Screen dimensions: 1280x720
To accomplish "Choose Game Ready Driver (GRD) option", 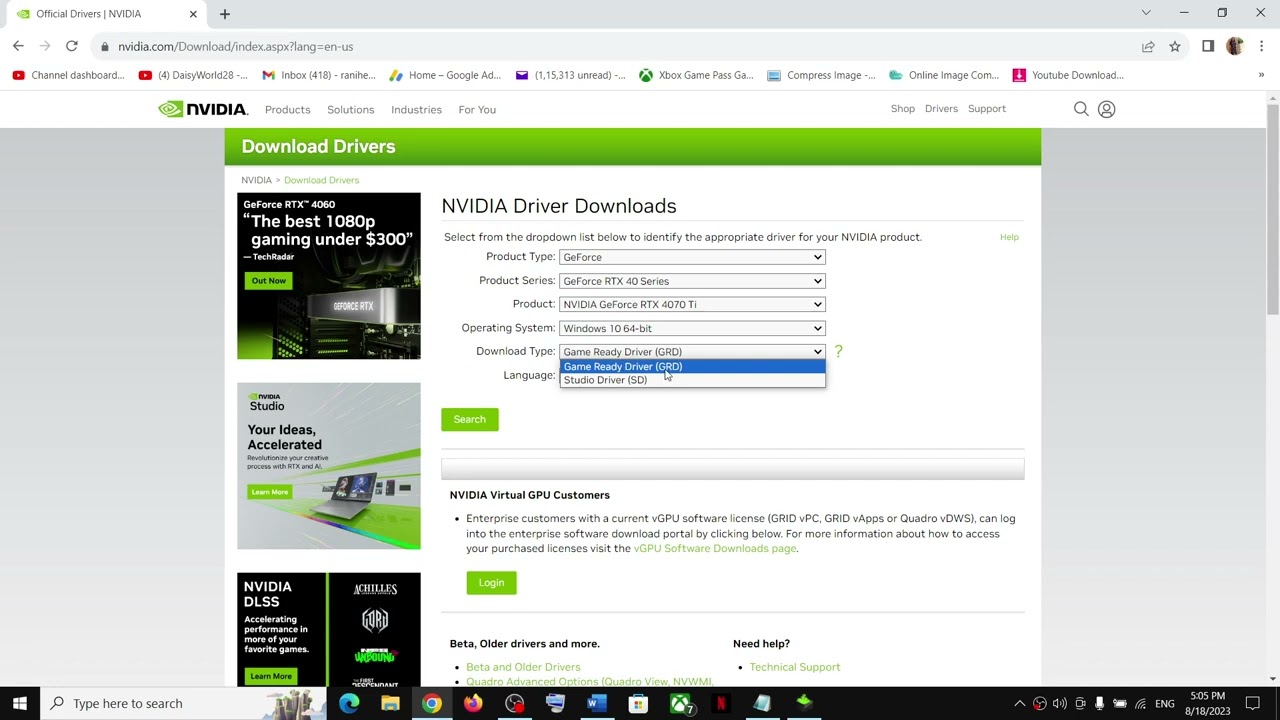I will (x=692, y=366).
